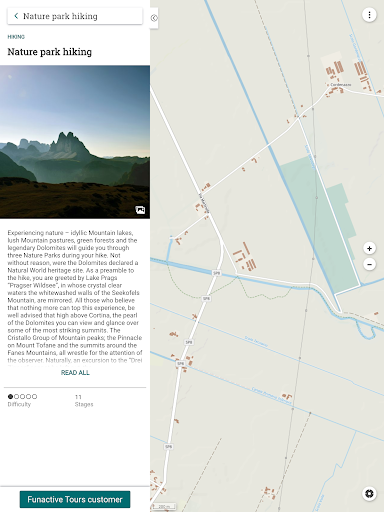Expand the description with READ ALL
The height and width of the screenshot is (512, 384).
pos(75,373)
